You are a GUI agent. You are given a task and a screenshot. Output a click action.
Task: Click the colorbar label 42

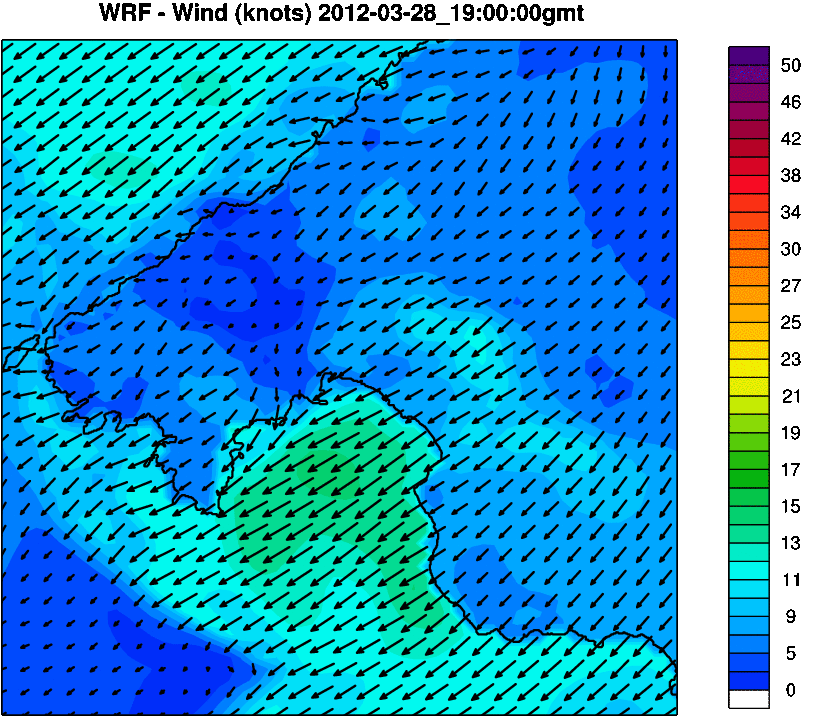(x=791, y=139)
